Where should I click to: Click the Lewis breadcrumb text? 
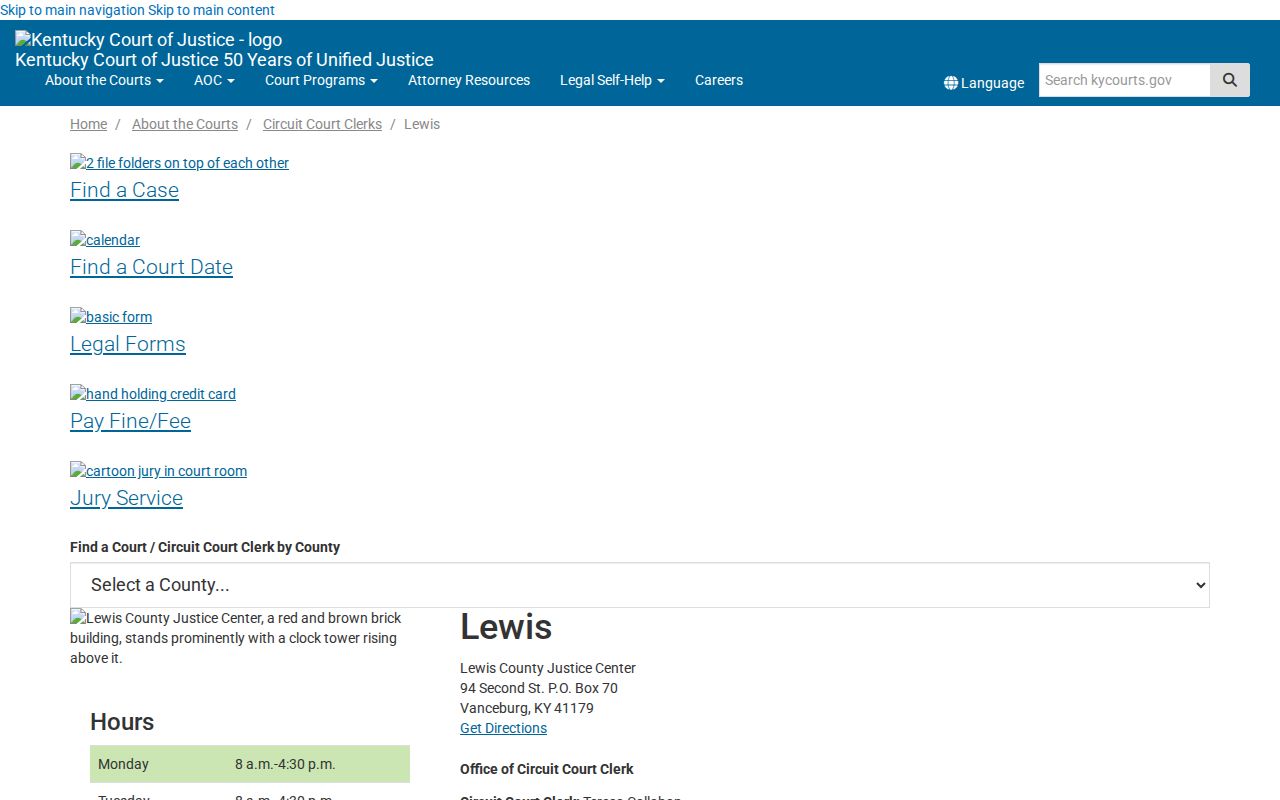422,124
